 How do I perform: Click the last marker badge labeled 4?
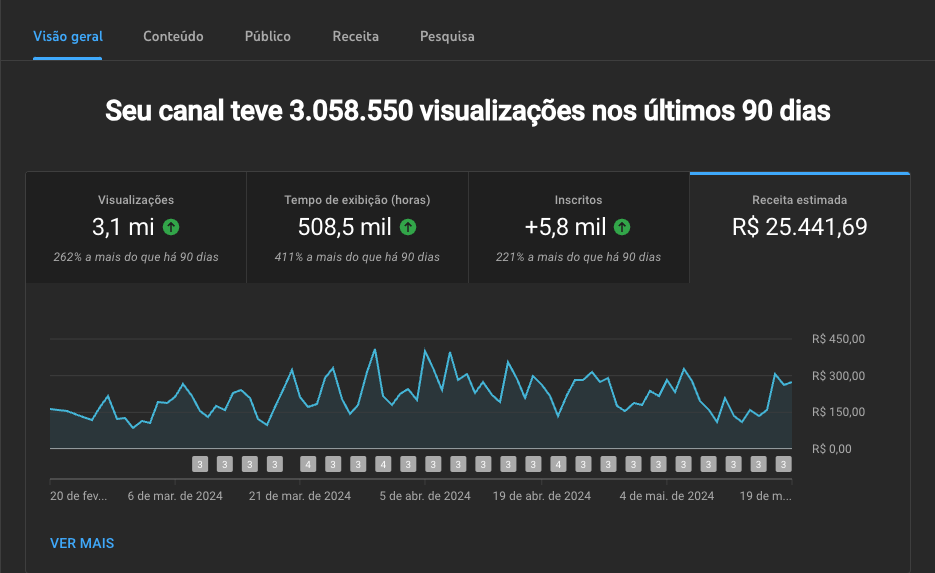point(558,464)
